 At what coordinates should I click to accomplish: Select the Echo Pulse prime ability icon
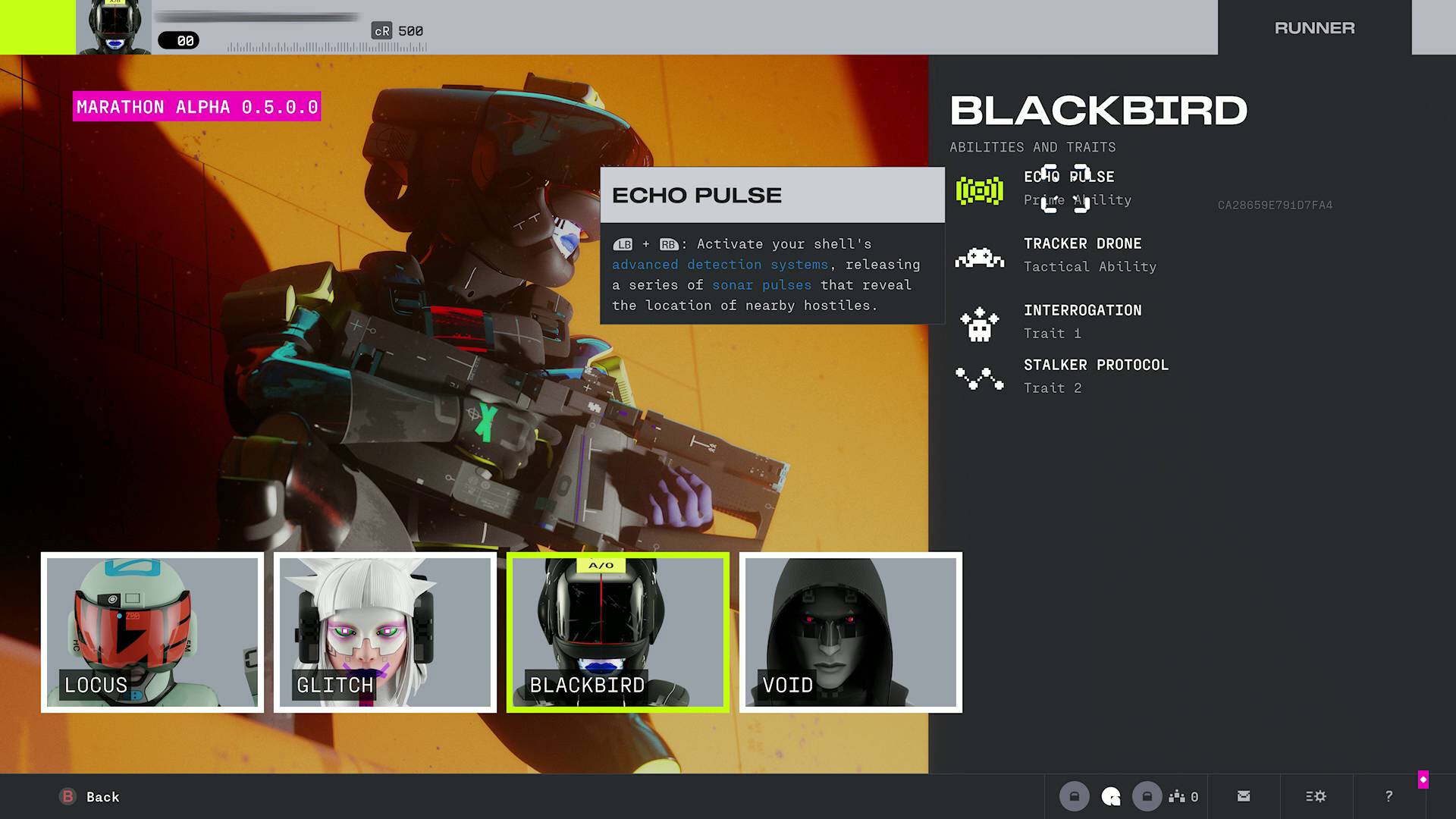point(981,192)
